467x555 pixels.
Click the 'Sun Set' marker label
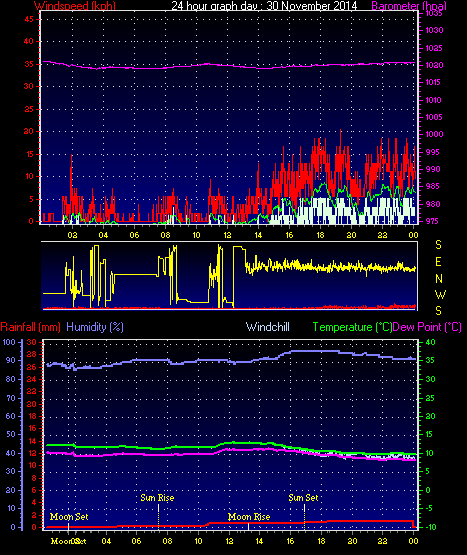click(303, 498)
